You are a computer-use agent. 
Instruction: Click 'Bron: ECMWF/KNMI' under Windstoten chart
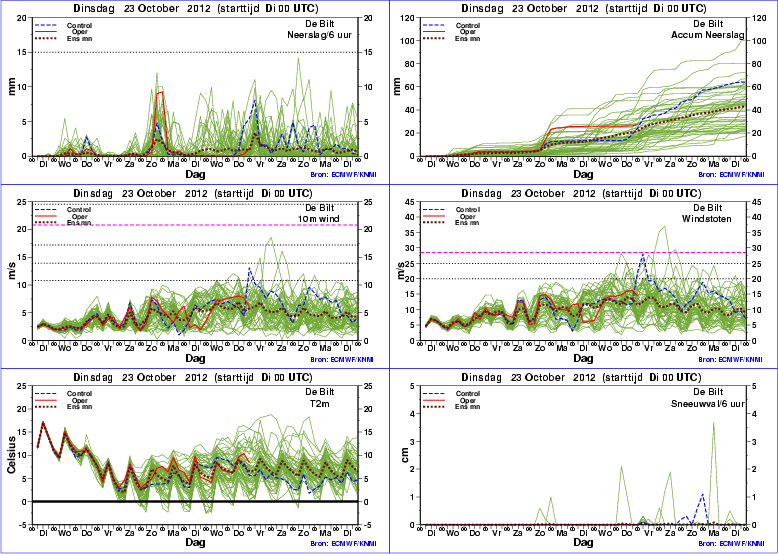click(x=731, y=360)
